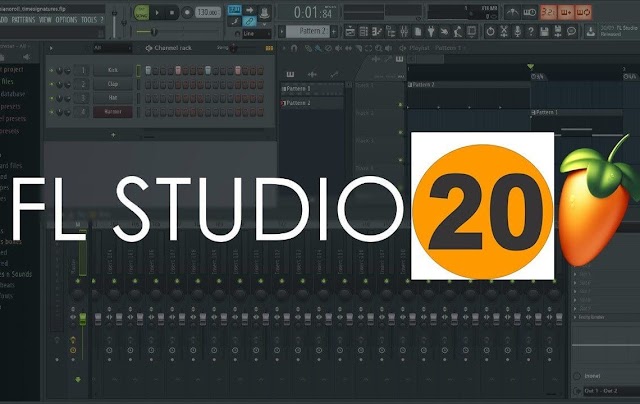This screenshot has height=404, width=640.
Task: Start playback with the play button
Action: pyautogui.click(x=157, y=13)
